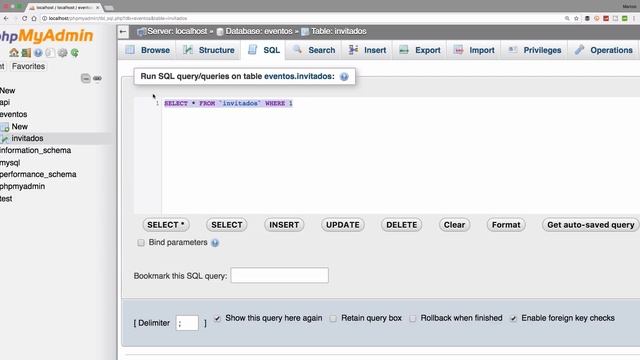The height and width of the screenshot is (360, 640).
Task: Bookmark page with star icon
Action: 576,18
